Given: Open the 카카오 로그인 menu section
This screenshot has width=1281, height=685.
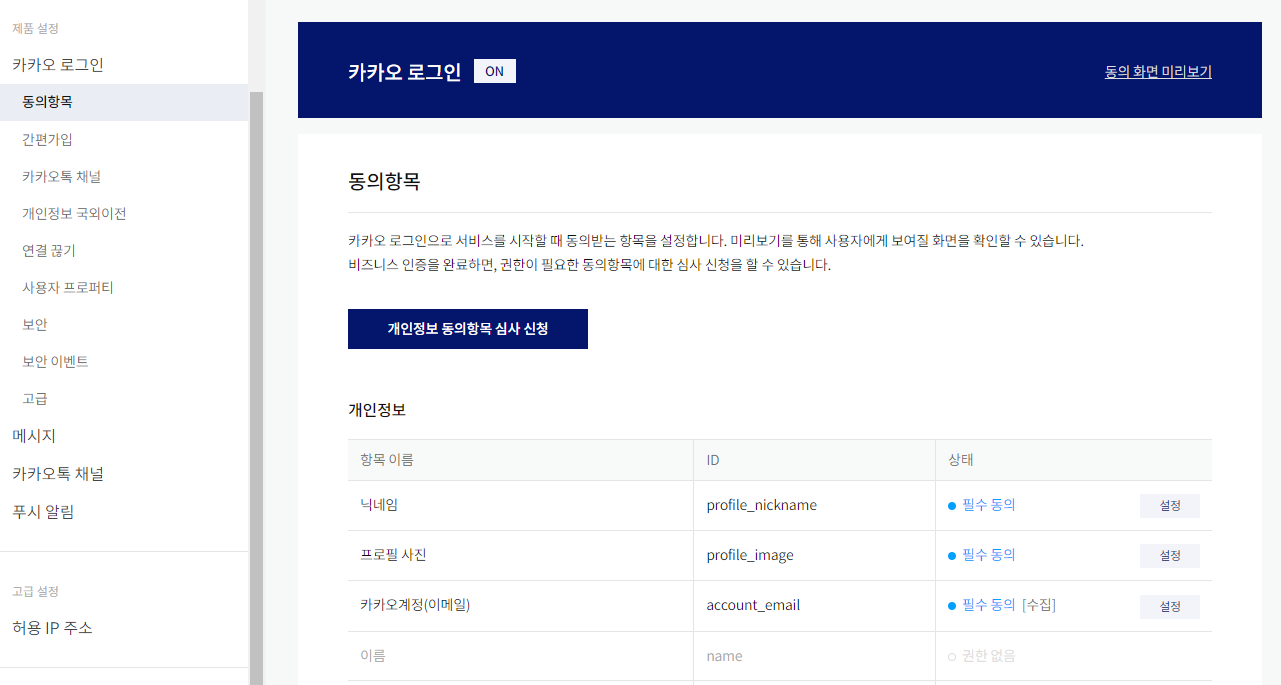Looking at the screenshot, I should click(58, 65).
